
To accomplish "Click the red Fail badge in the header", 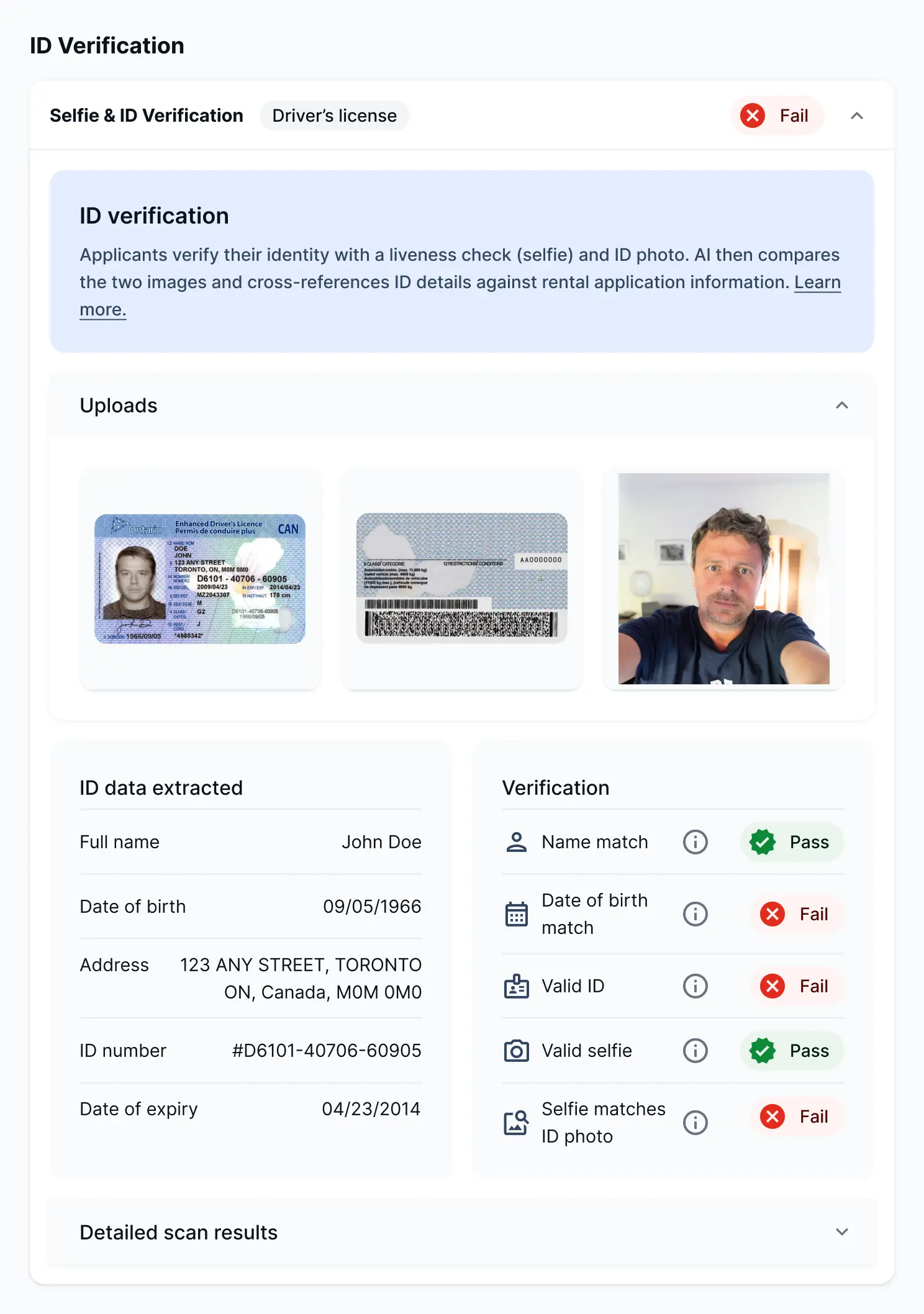I will 777,116.
